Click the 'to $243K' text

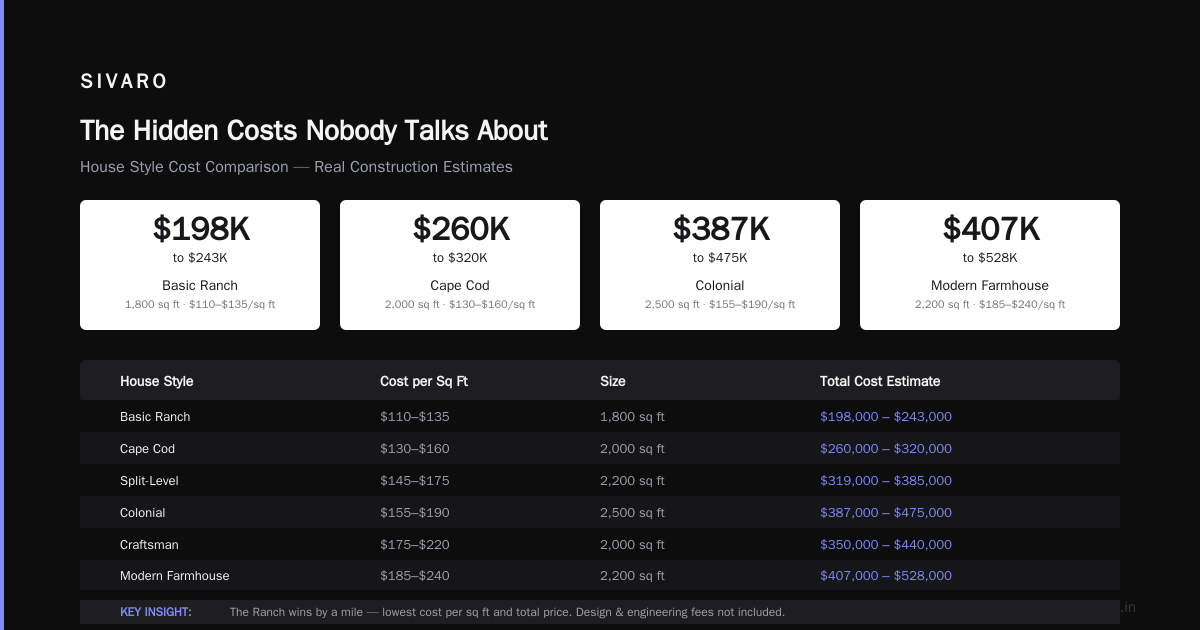pos(200,258)
